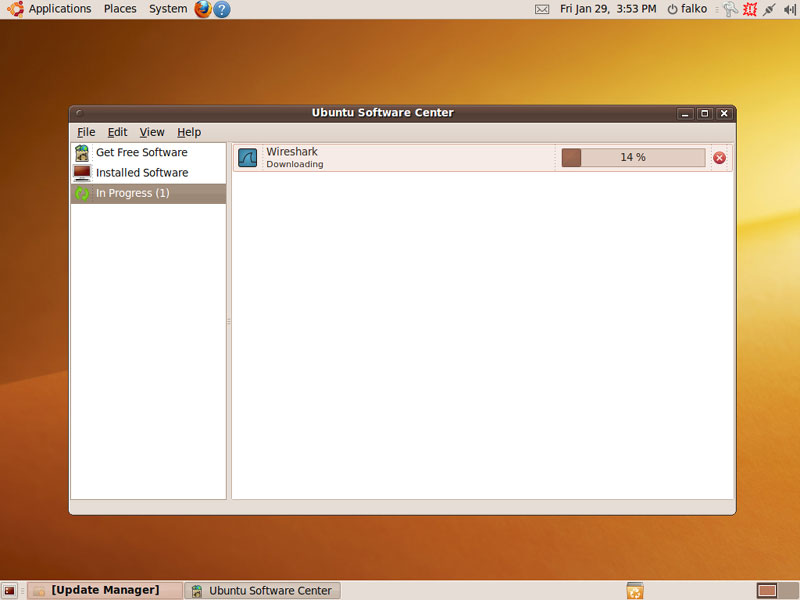Open the help icon in top panel
This screenshot has width=800, height=600.
222,9
